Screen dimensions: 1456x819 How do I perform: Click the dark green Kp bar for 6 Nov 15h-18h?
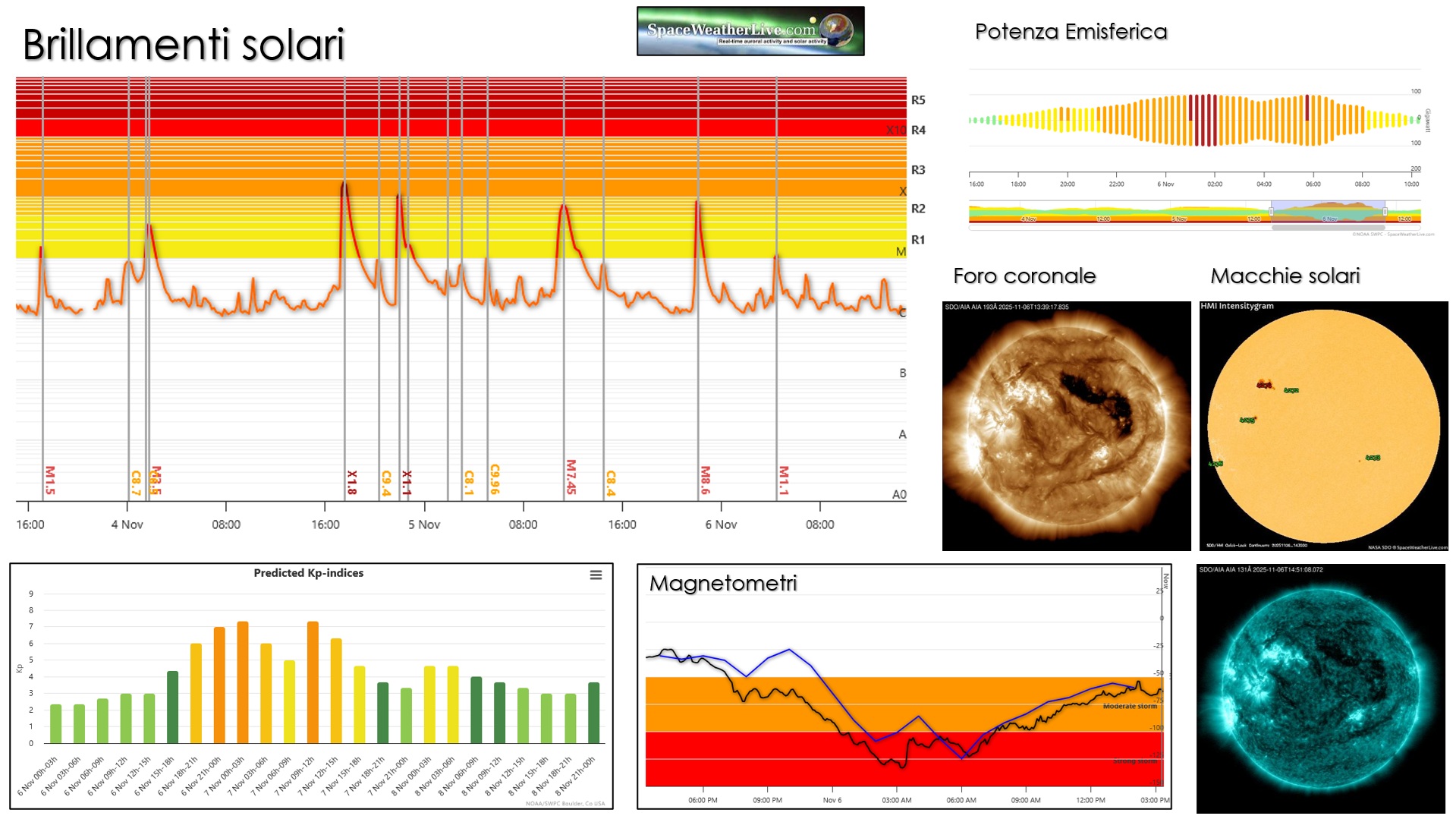tap(172, 707)
